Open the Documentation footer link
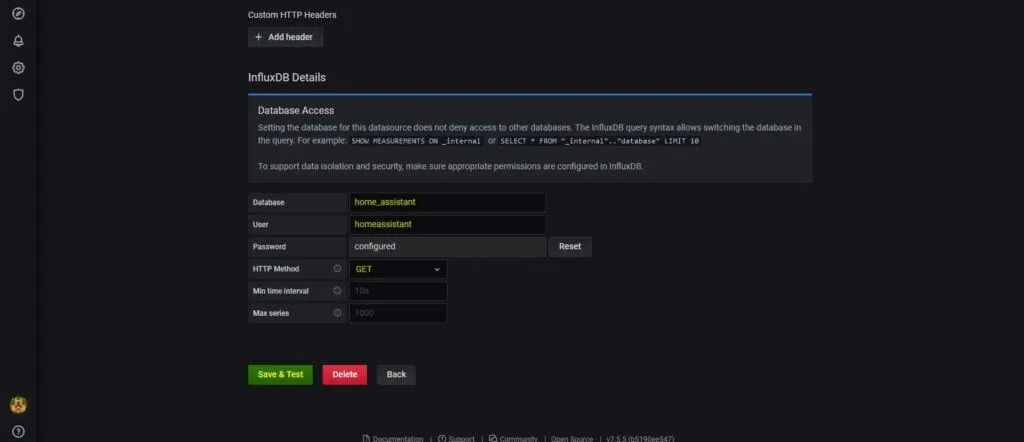Screen dimensions: 1024x442 click(392, 439)
